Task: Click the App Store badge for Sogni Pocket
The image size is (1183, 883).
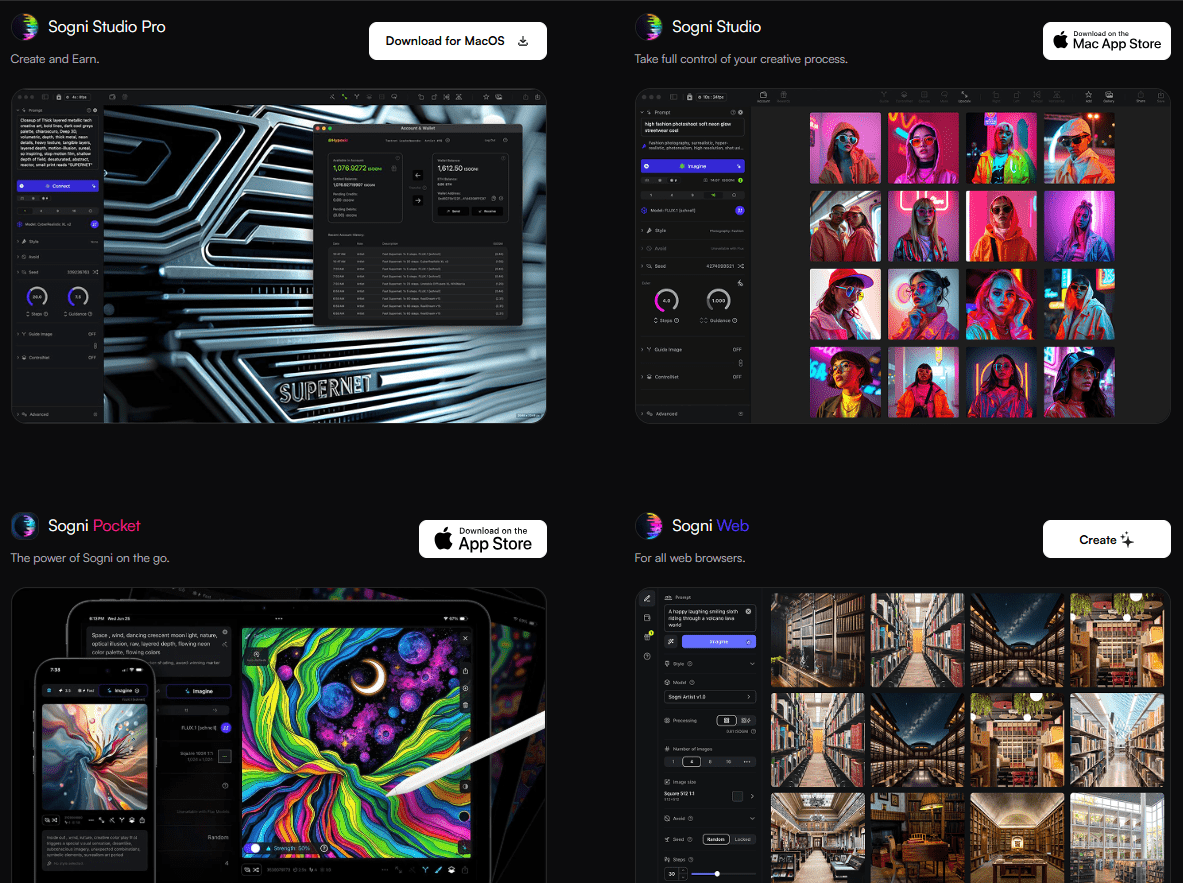Action: click(x=482, y=539)
